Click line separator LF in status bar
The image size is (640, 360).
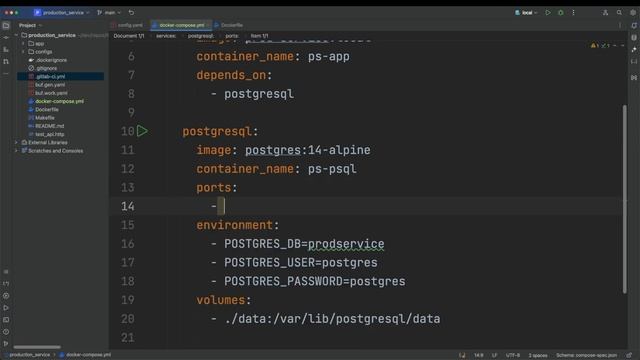[x=494, y=355]
